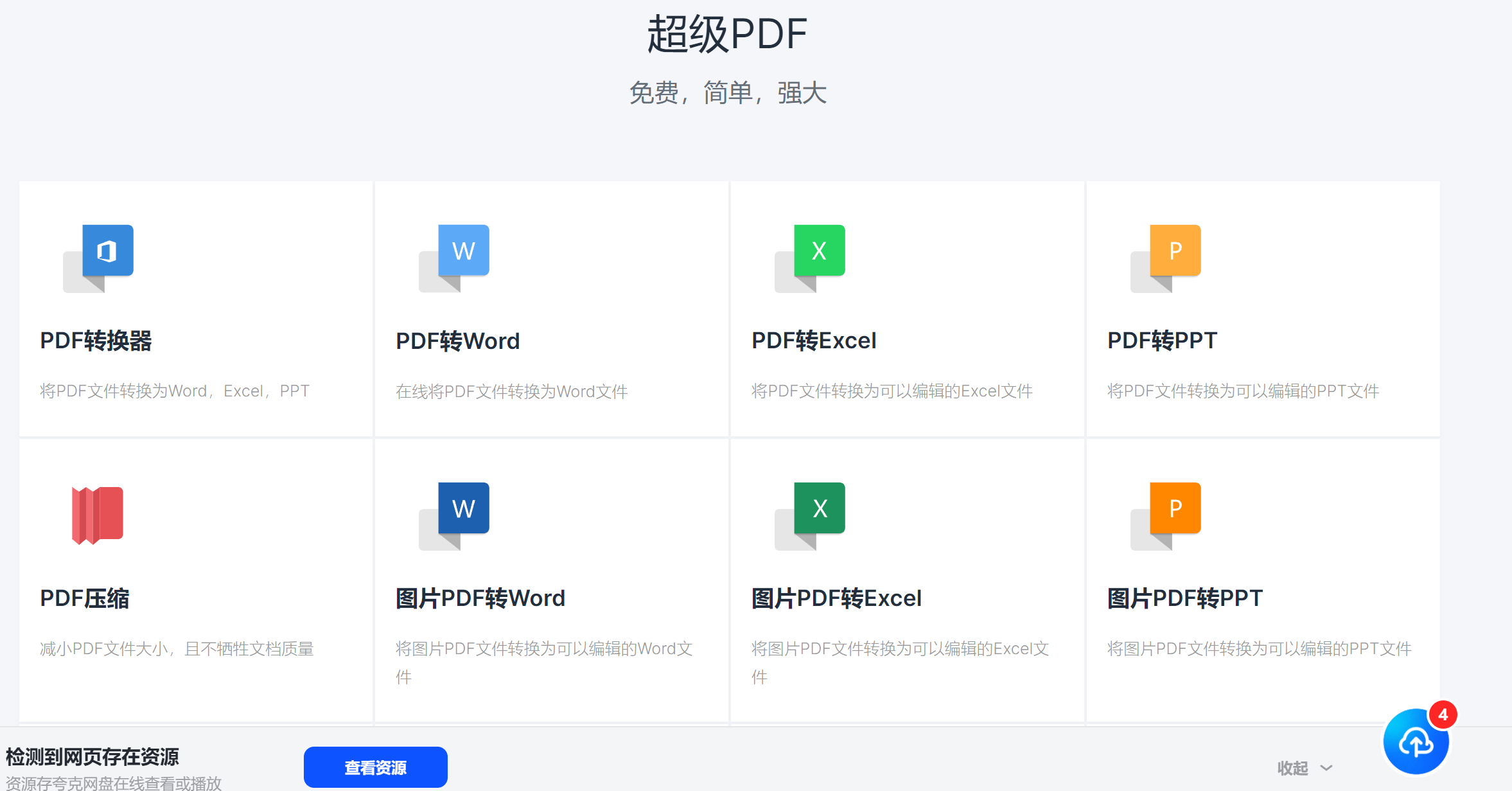Open the PDF转Word title link
This screenshot has width=1512, height=791.
pos(457,341)
